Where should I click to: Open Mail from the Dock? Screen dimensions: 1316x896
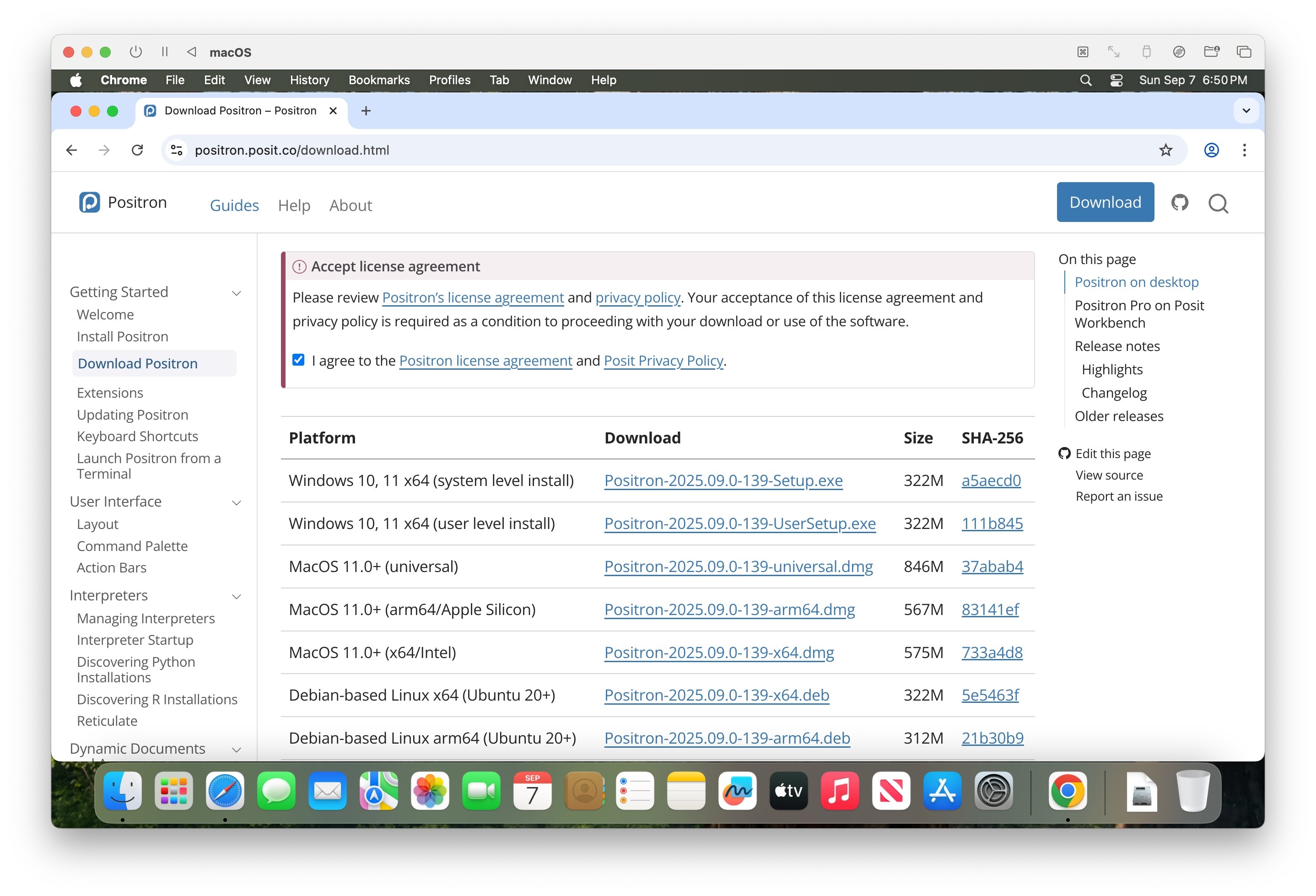coord(327,791)
